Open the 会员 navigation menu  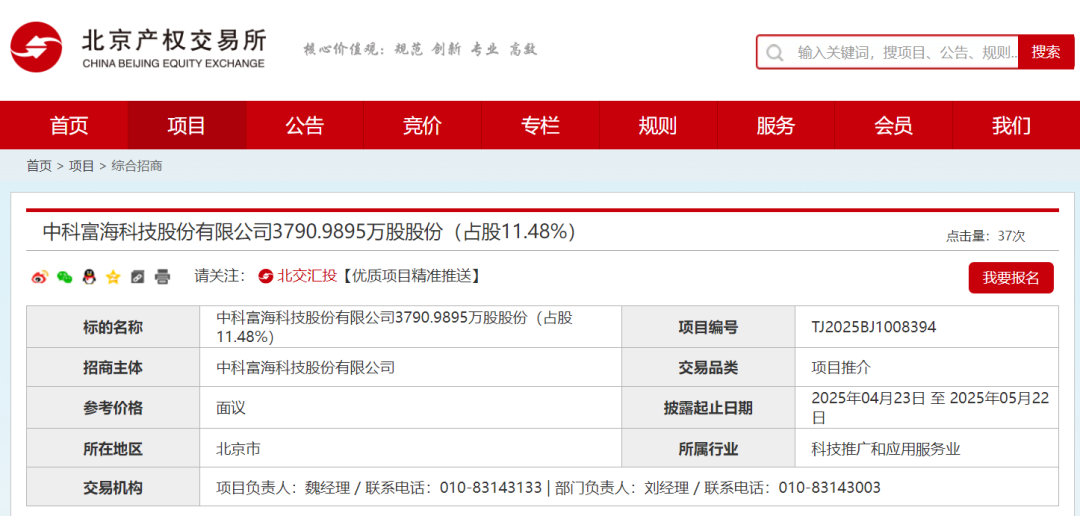click(893, 125)
